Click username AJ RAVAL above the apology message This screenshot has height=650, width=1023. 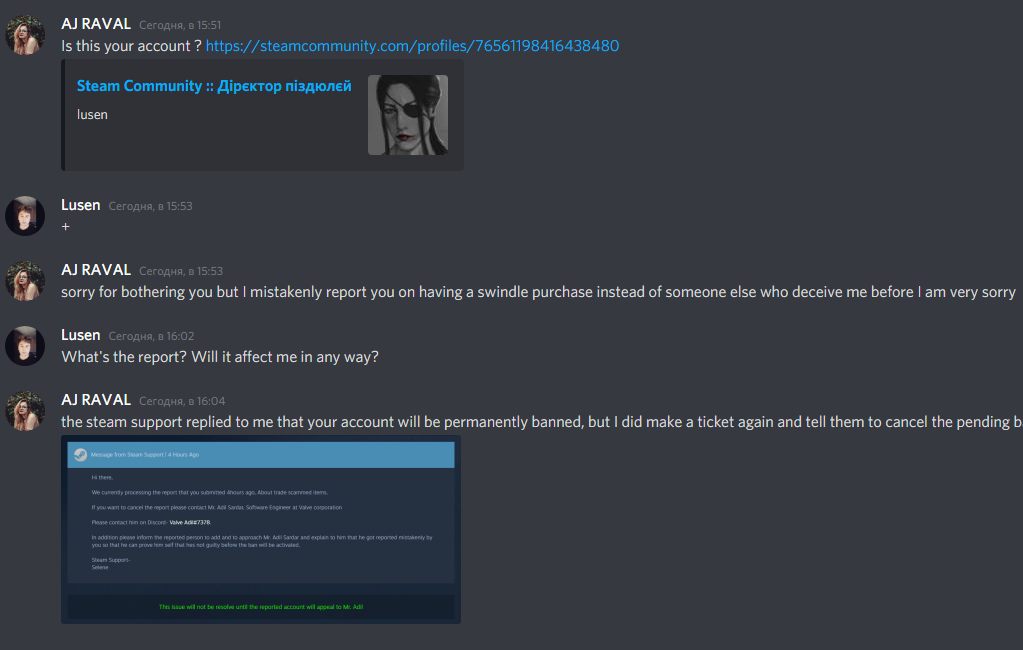96,270
